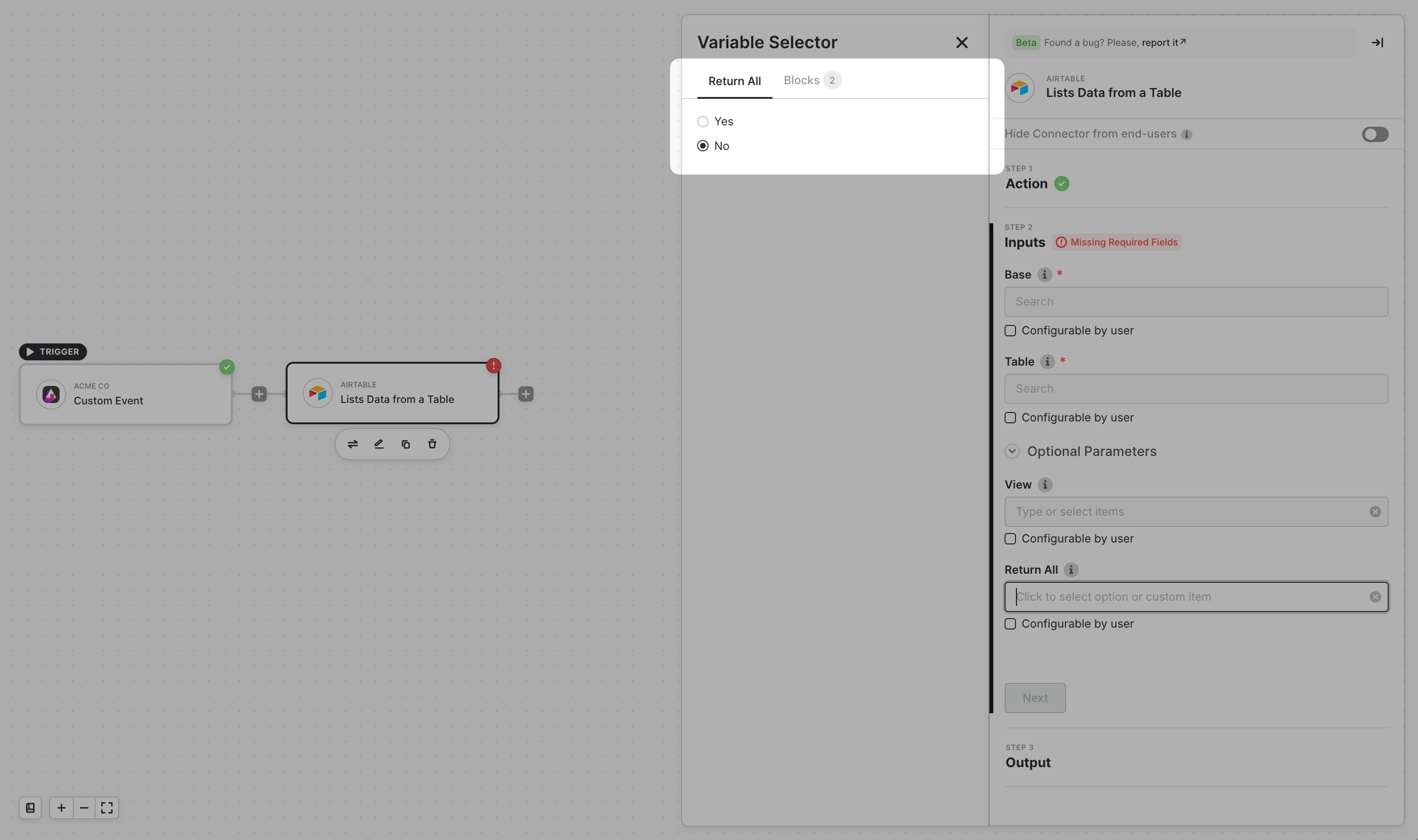Select the Yes radio option
The height and width of the screenshot is (840, 1418).
703,122
